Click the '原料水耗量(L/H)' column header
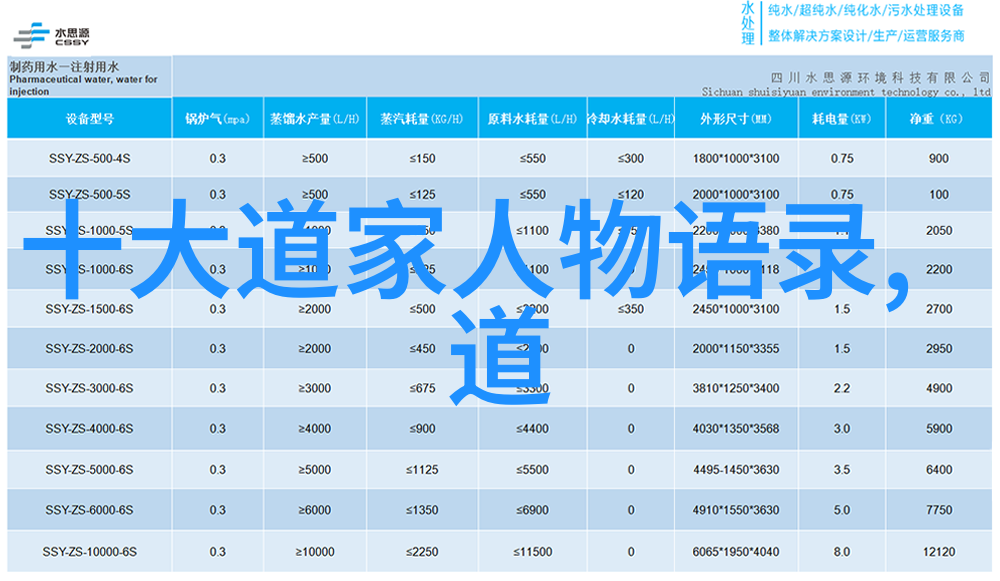Image resolution: width=1000 pixels, height=581 pixels. point(532,119)
